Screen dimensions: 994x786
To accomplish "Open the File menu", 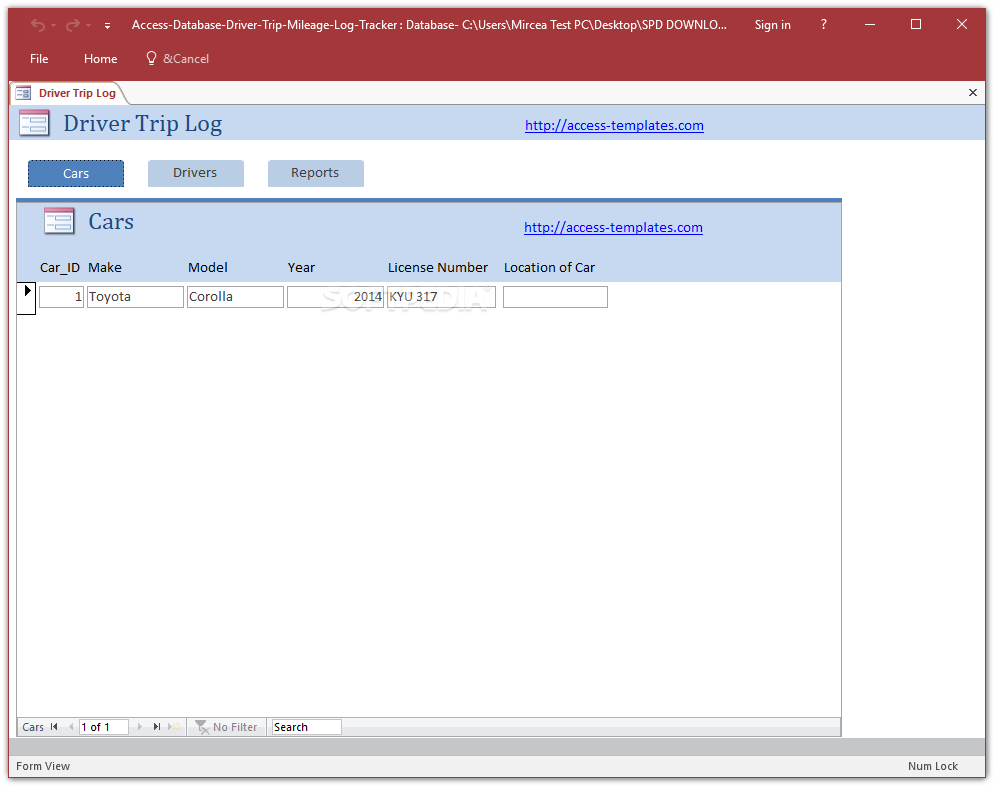I will pyautogui.click(x=39, y=58).
